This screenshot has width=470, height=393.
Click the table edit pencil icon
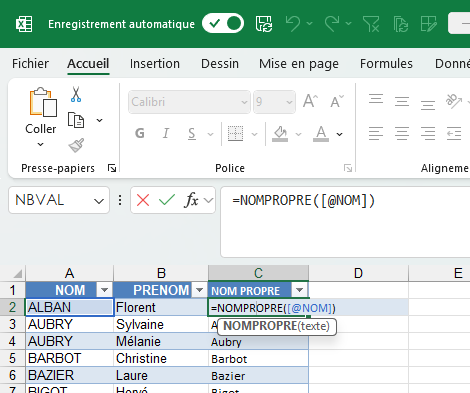pyautogui.click(x=428, y=24)
